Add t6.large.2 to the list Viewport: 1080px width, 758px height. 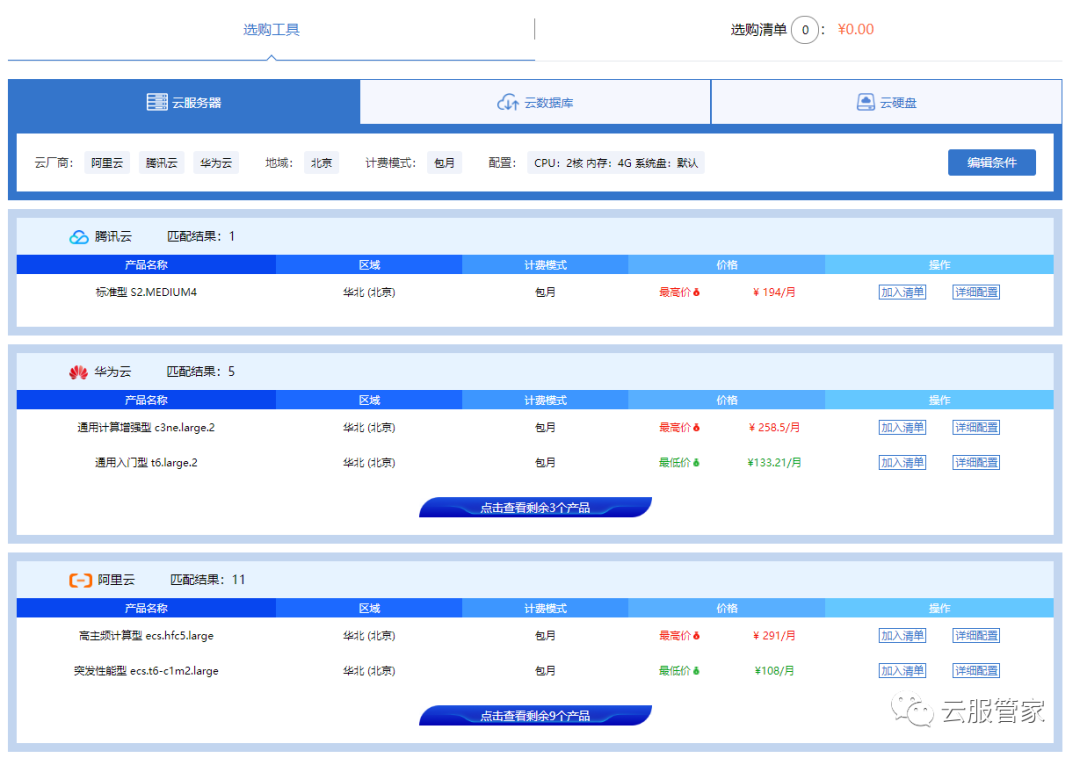coord(902,463)
